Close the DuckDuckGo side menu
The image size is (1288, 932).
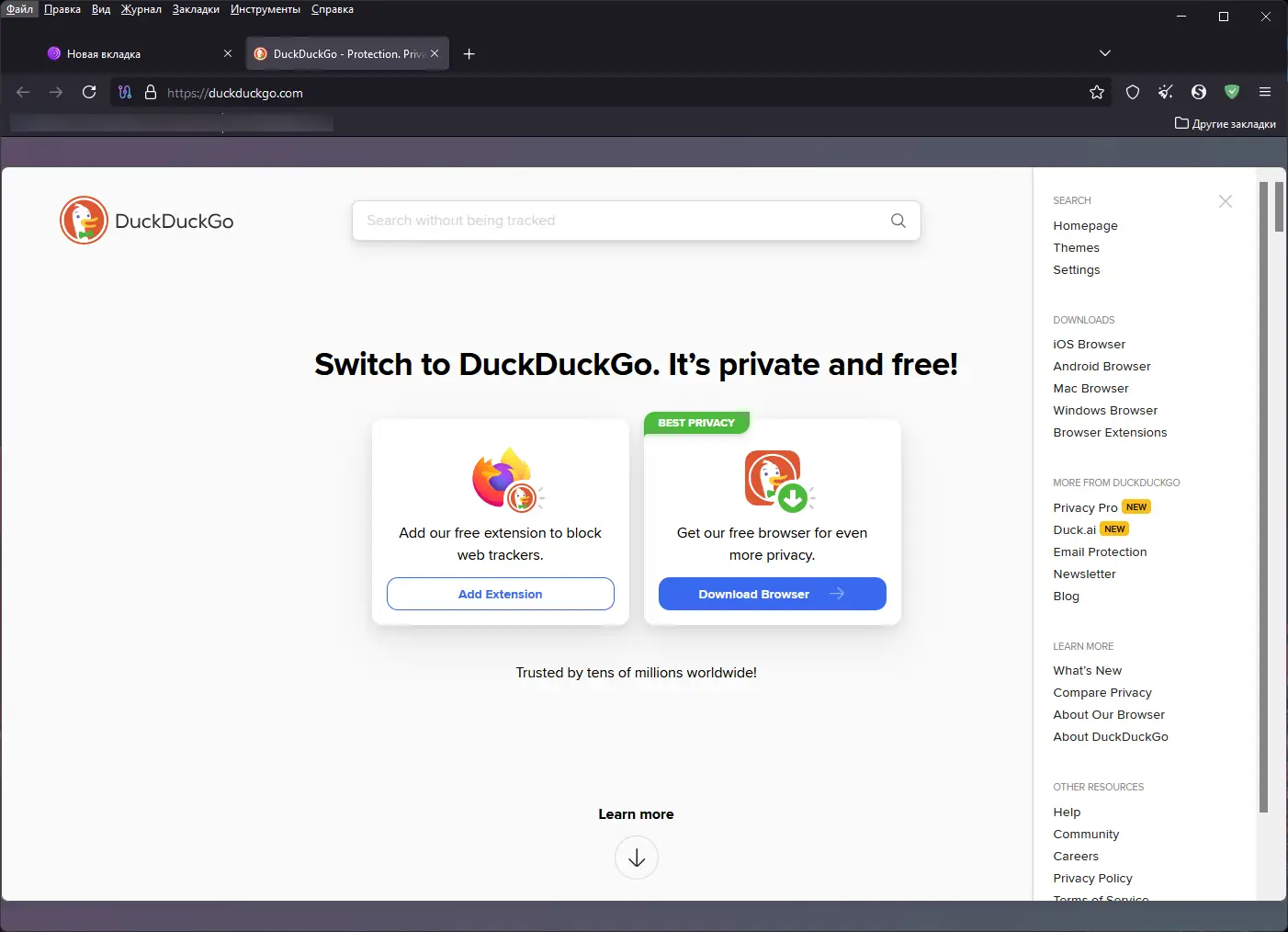[x=1226, y=201]
